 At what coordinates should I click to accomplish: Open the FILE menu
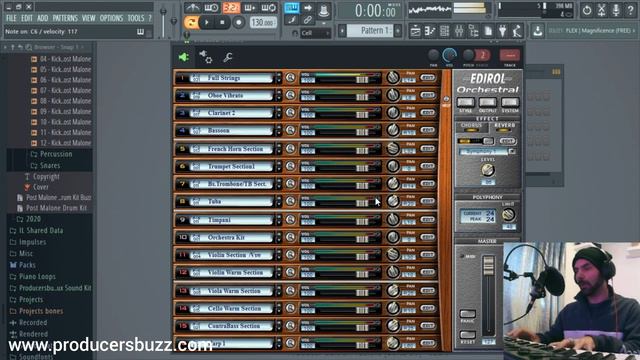[11, 18]
